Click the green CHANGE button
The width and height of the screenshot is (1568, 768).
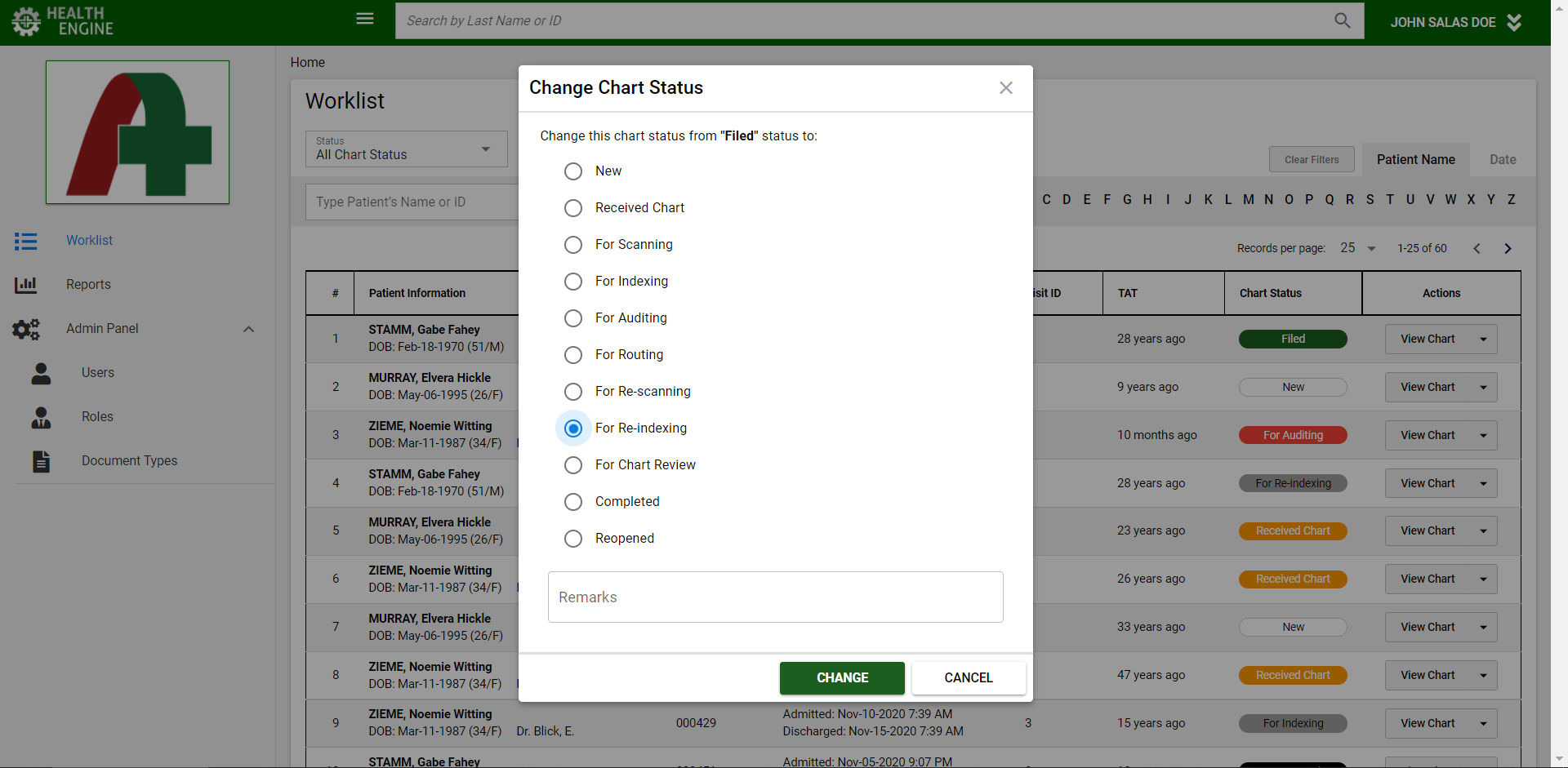842,678
